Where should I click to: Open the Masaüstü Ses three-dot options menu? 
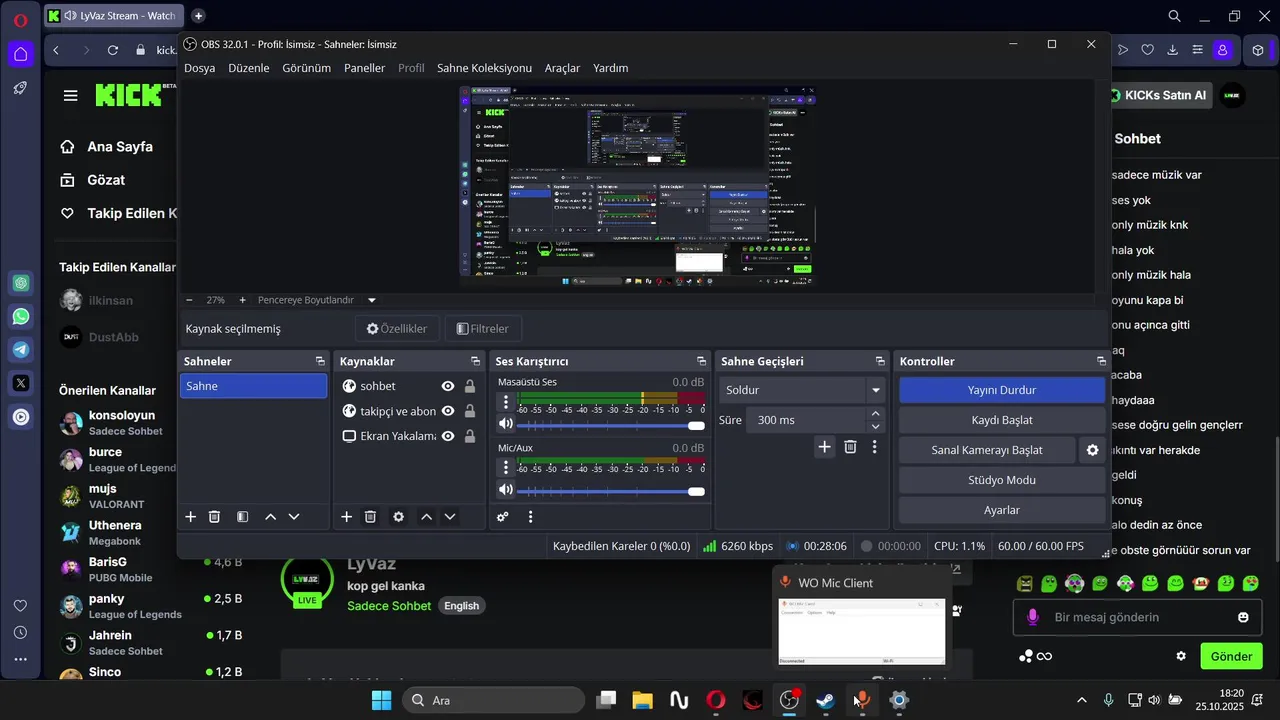(506, 403)
